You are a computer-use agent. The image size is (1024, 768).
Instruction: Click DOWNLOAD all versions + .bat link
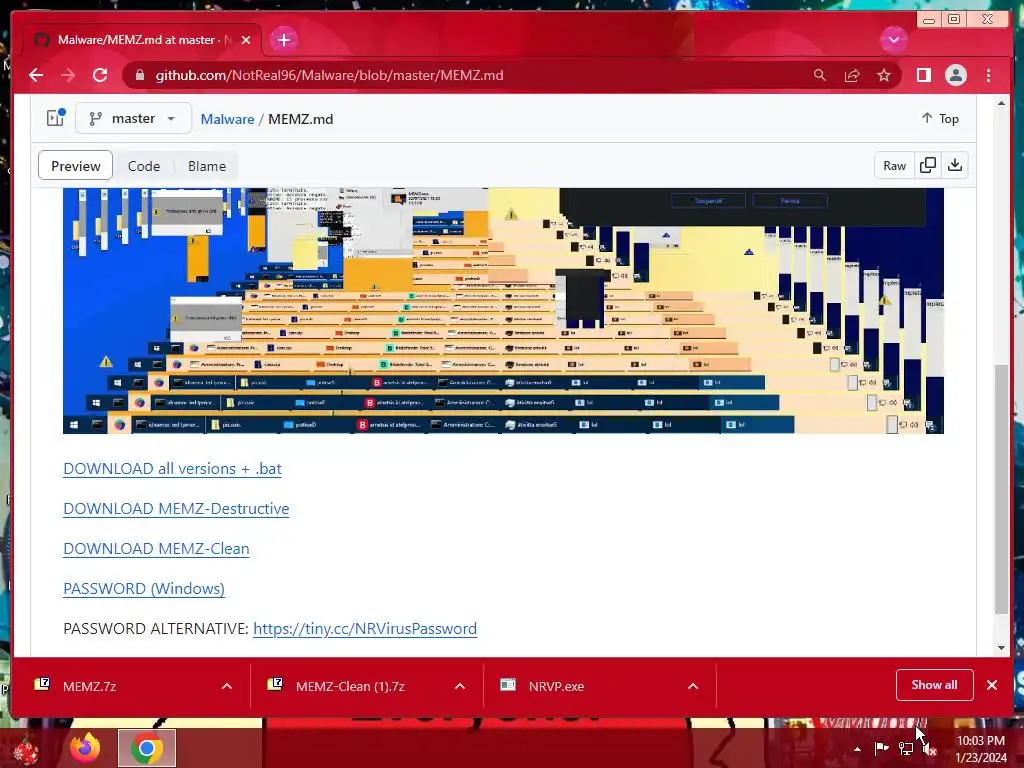coord(172,469)
